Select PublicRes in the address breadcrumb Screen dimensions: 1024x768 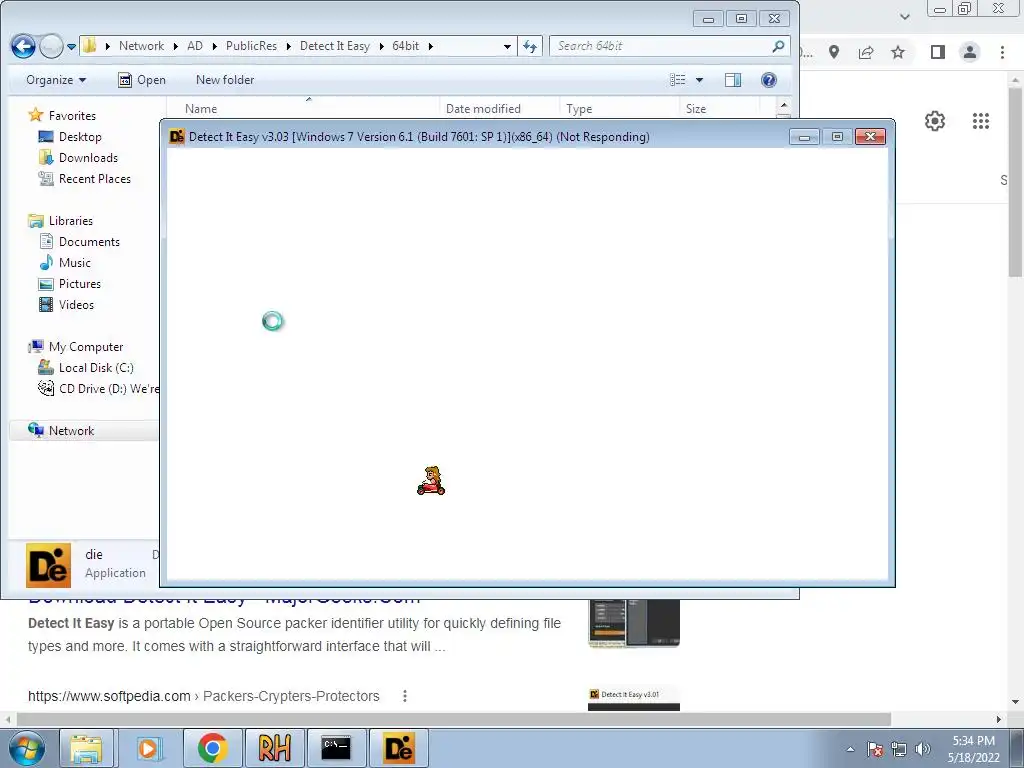click(x=251, y=46)
